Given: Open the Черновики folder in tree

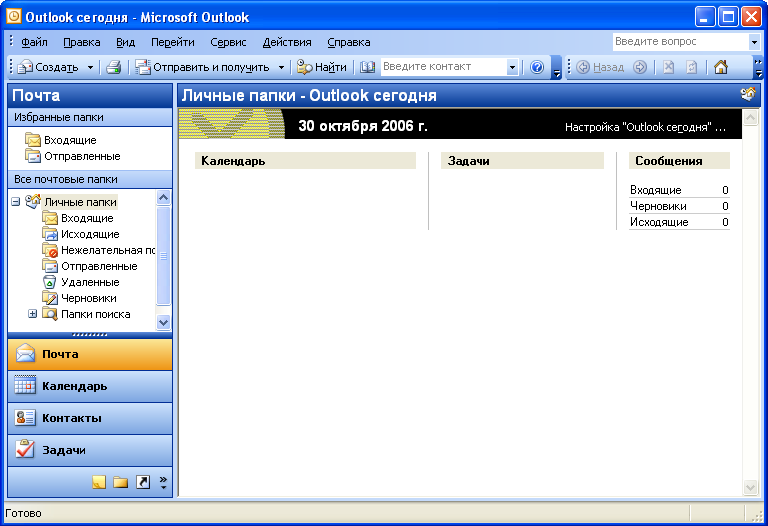Looking at the screenshot, I should tap(79, 298).
